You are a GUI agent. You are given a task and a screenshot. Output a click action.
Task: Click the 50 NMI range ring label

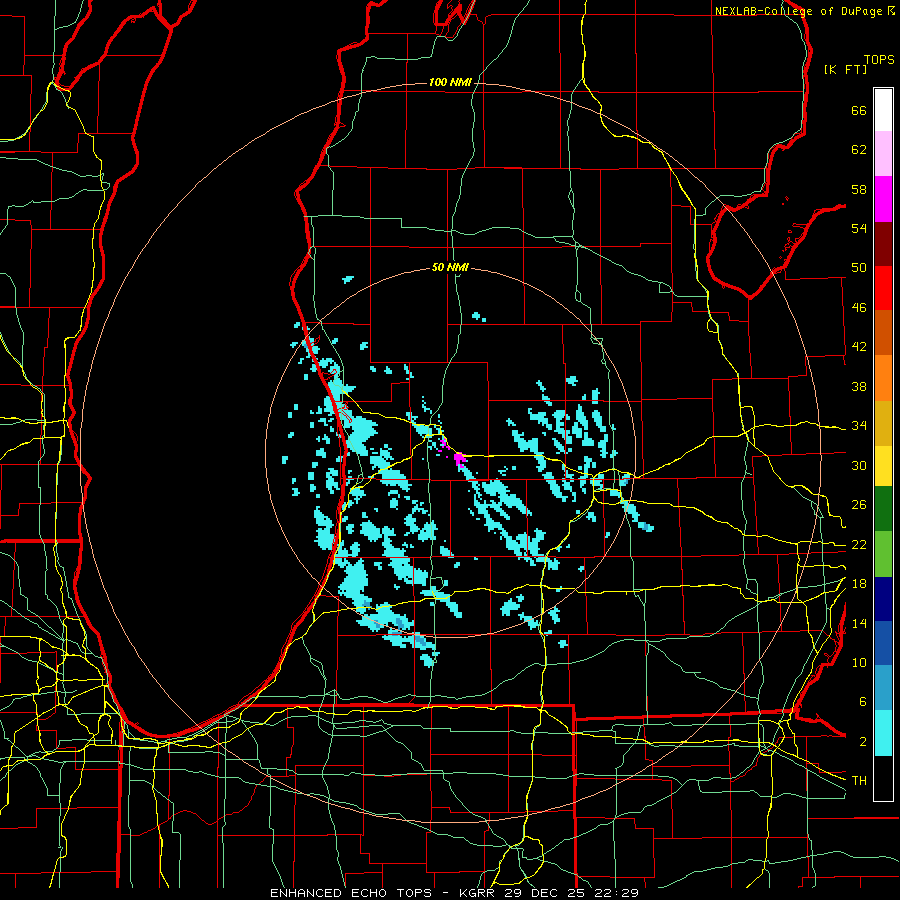[451, 267]
